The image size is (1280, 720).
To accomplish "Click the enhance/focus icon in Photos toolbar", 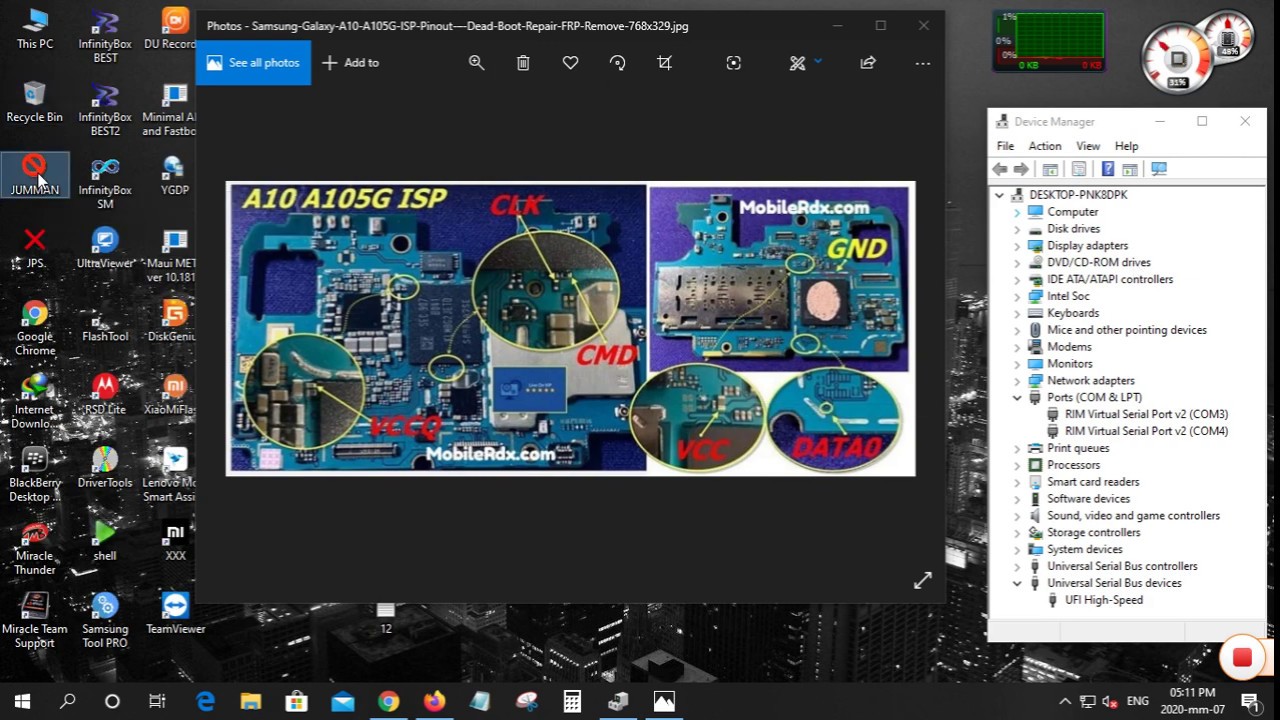I will [734, 63].
